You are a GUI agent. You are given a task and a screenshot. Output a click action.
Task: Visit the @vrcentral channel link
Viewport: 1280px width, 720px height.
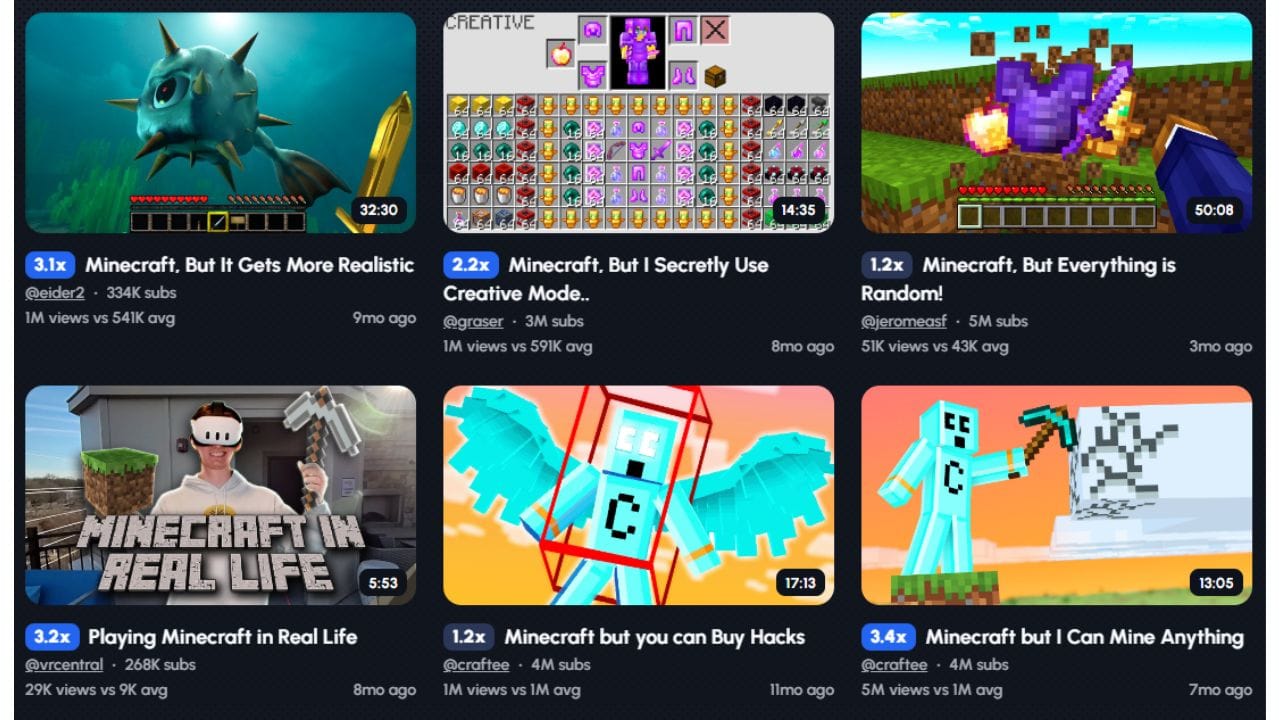(x=64, y=664)
